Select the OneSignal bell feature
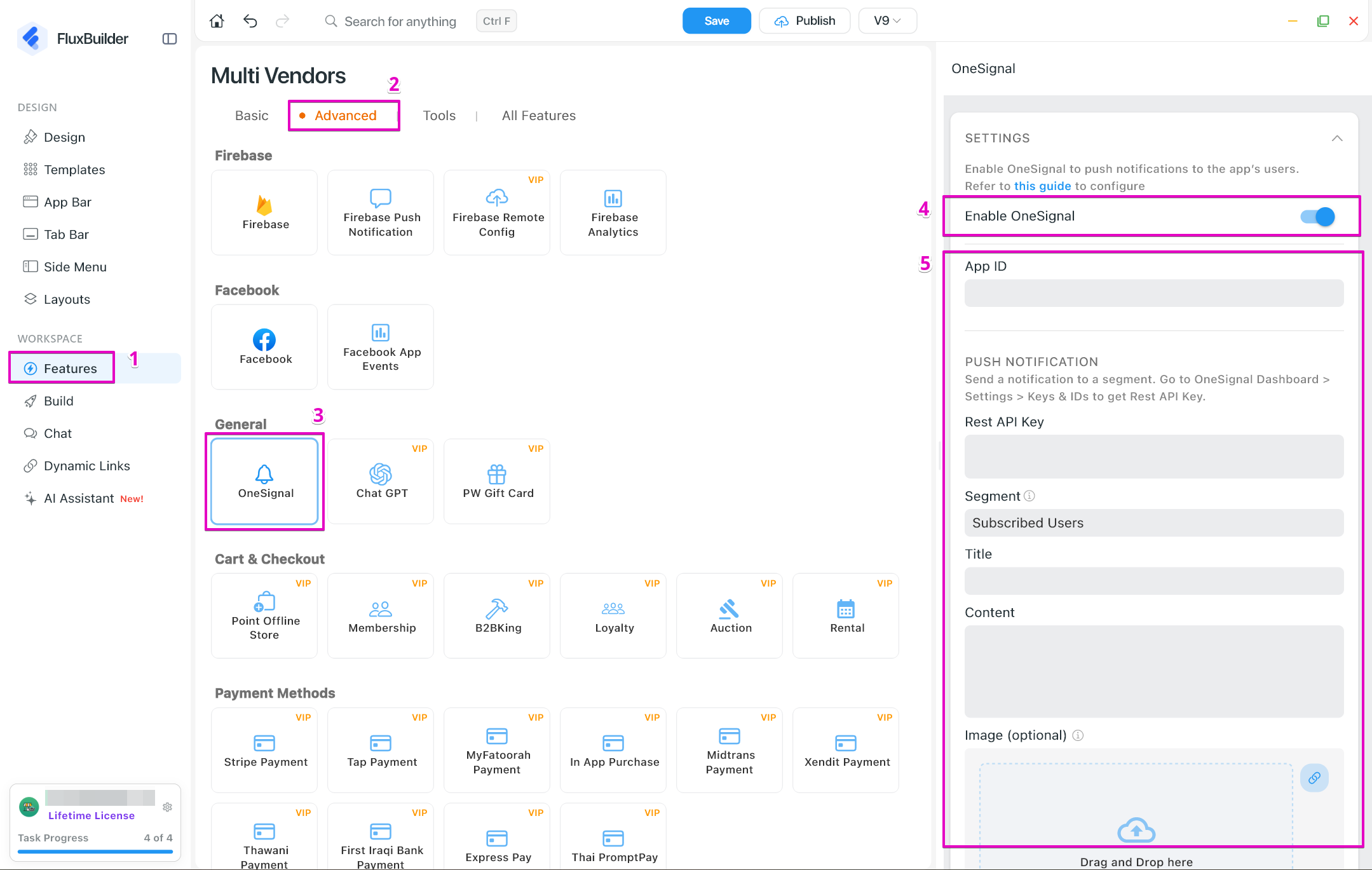 [264, 481]
